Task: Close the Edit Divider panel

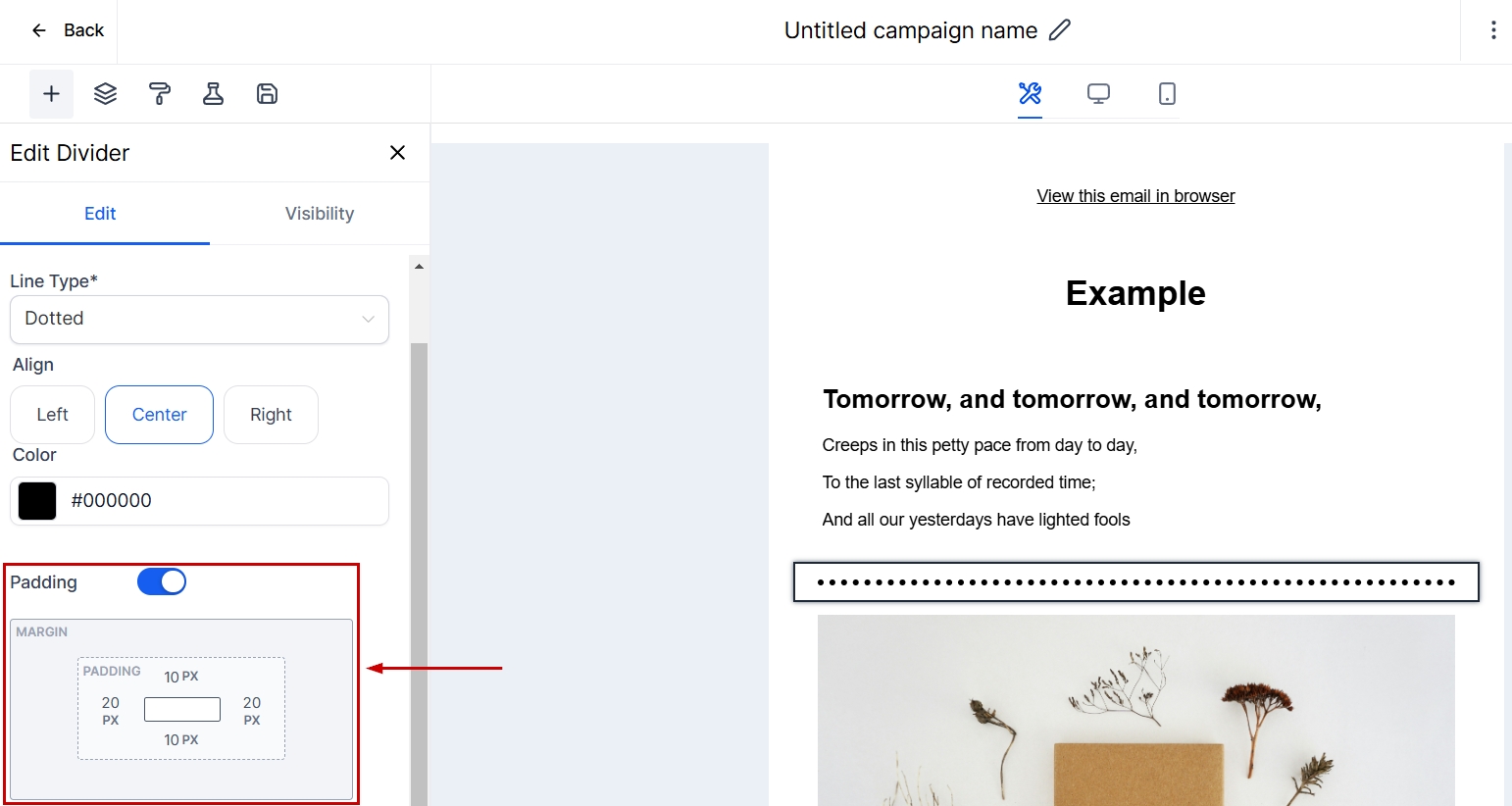Action: pyautogui.click(x=397, y=153)
